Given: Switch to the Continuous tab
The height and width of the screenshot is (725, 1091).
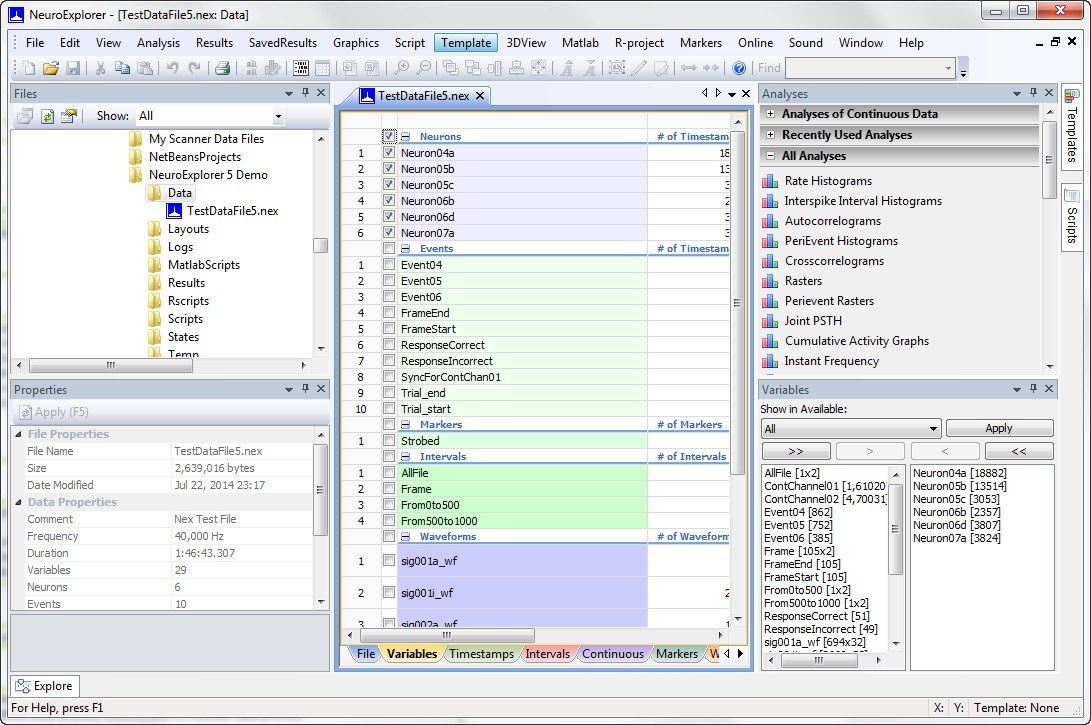Looking at the screenshot, I should pyautogui.click(x=612, y=653).
